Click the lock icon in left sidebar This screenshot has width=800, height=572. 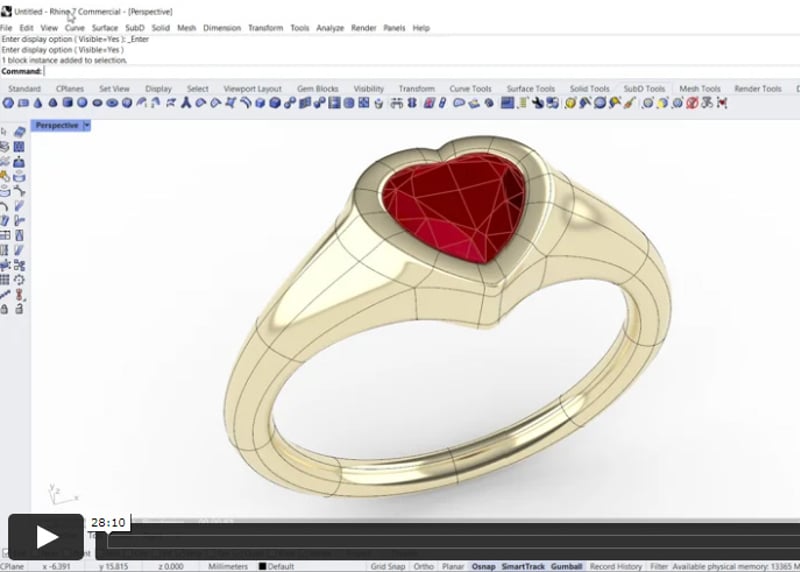[x=6, y=310]
